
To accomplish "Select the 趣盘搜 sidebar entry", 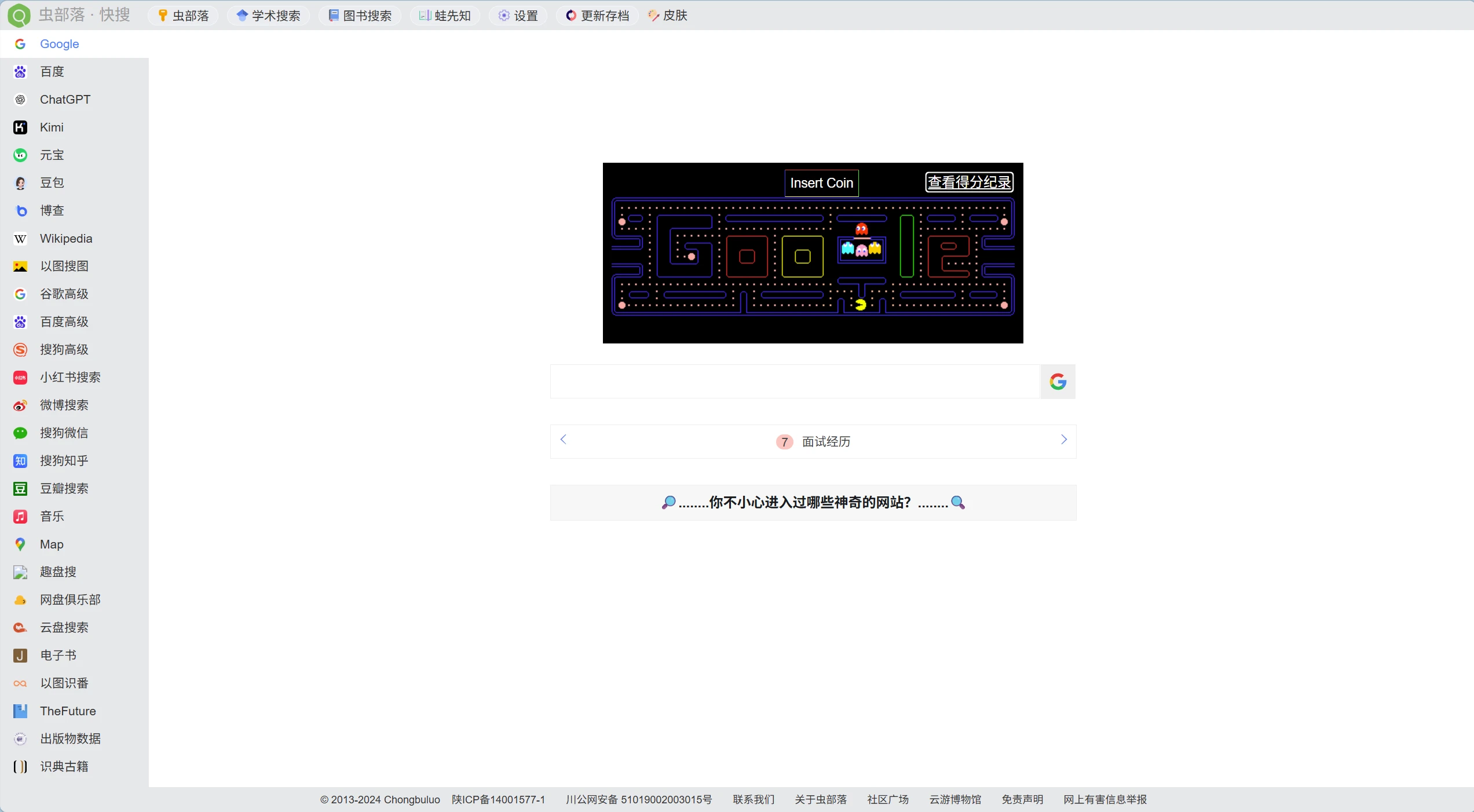I will point(75,572).
